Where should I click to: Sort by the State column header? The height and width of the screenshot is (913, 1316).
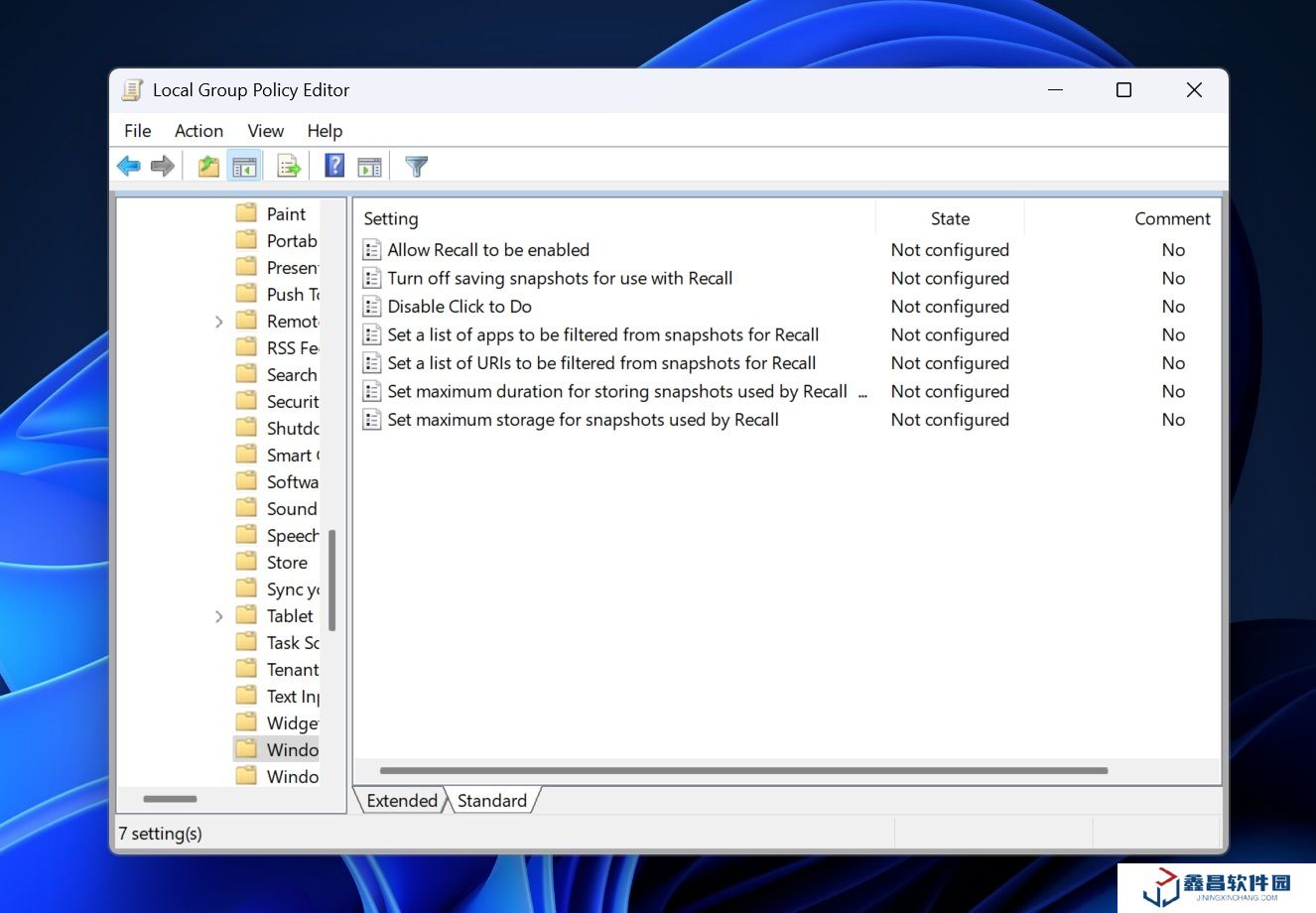pyautogui.click(x=950, y=219)
